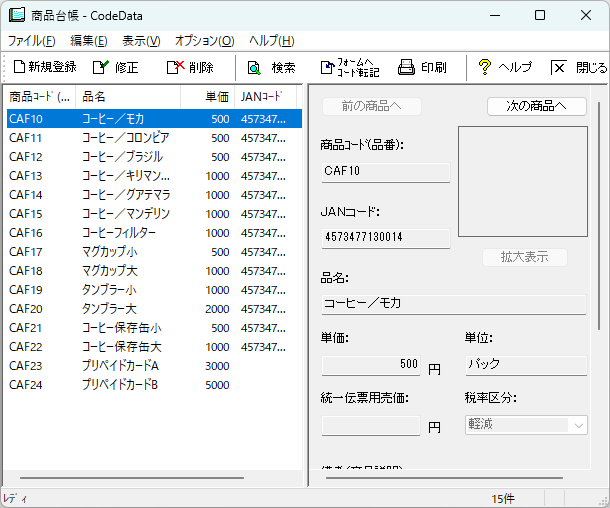The image size is (610, 508).
Task: Click the 品名 field コーヒー/モカ
Action: pos(454,304)
